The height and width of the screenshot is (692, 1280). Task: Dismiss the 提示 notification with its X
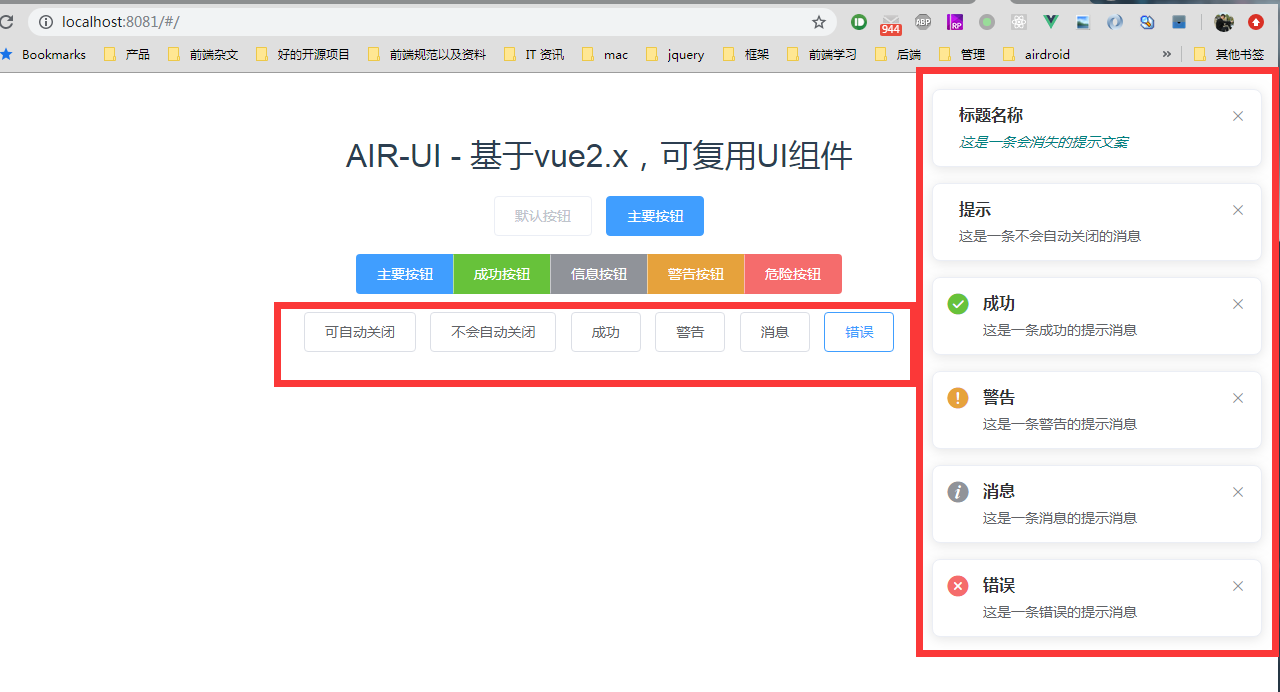1238,210
